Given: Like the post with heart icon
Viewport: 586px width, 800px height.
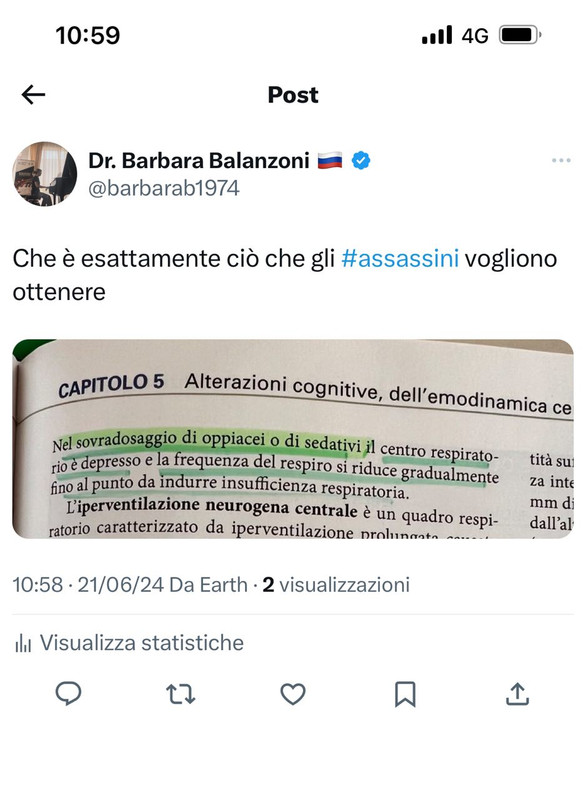Looking at the screenshot, I should [293, 694].
